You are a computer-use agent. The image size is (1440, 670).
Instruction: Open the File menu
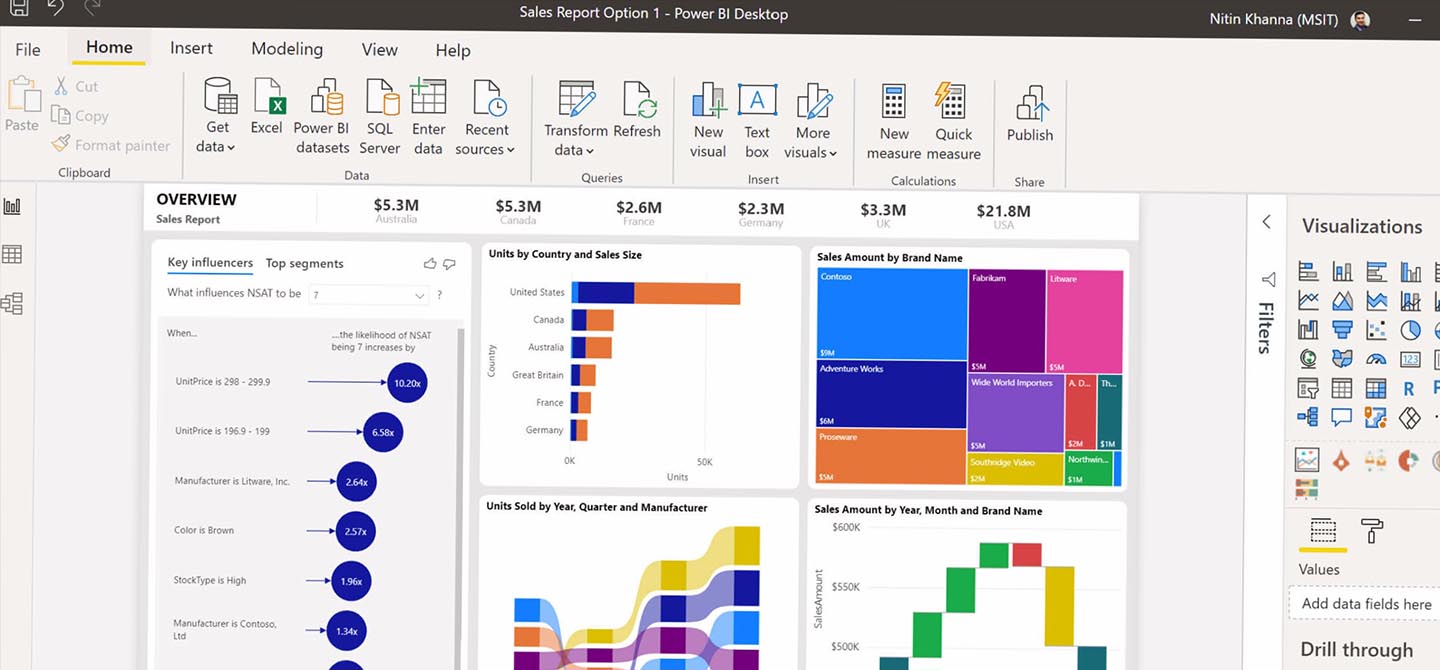pos(28,49)
